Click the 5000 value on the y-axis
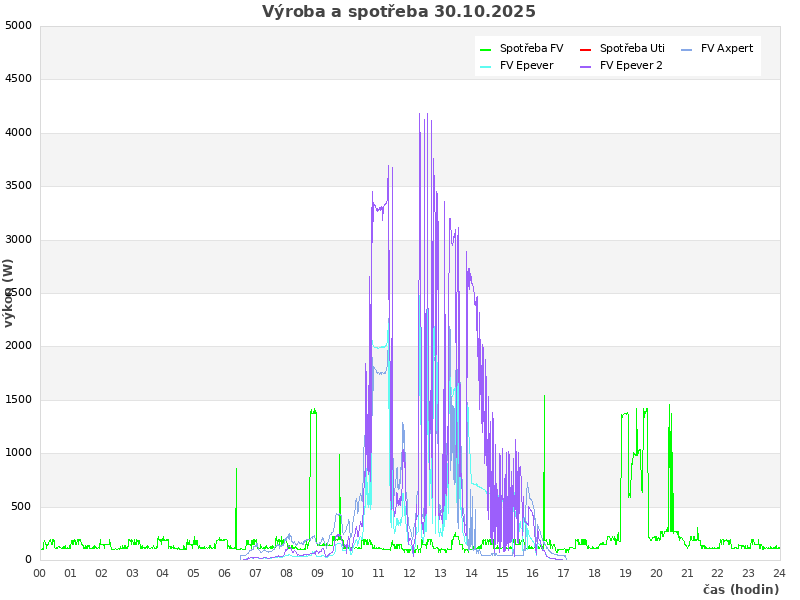This screenshot has width=800, height=600. pos(18,25)
